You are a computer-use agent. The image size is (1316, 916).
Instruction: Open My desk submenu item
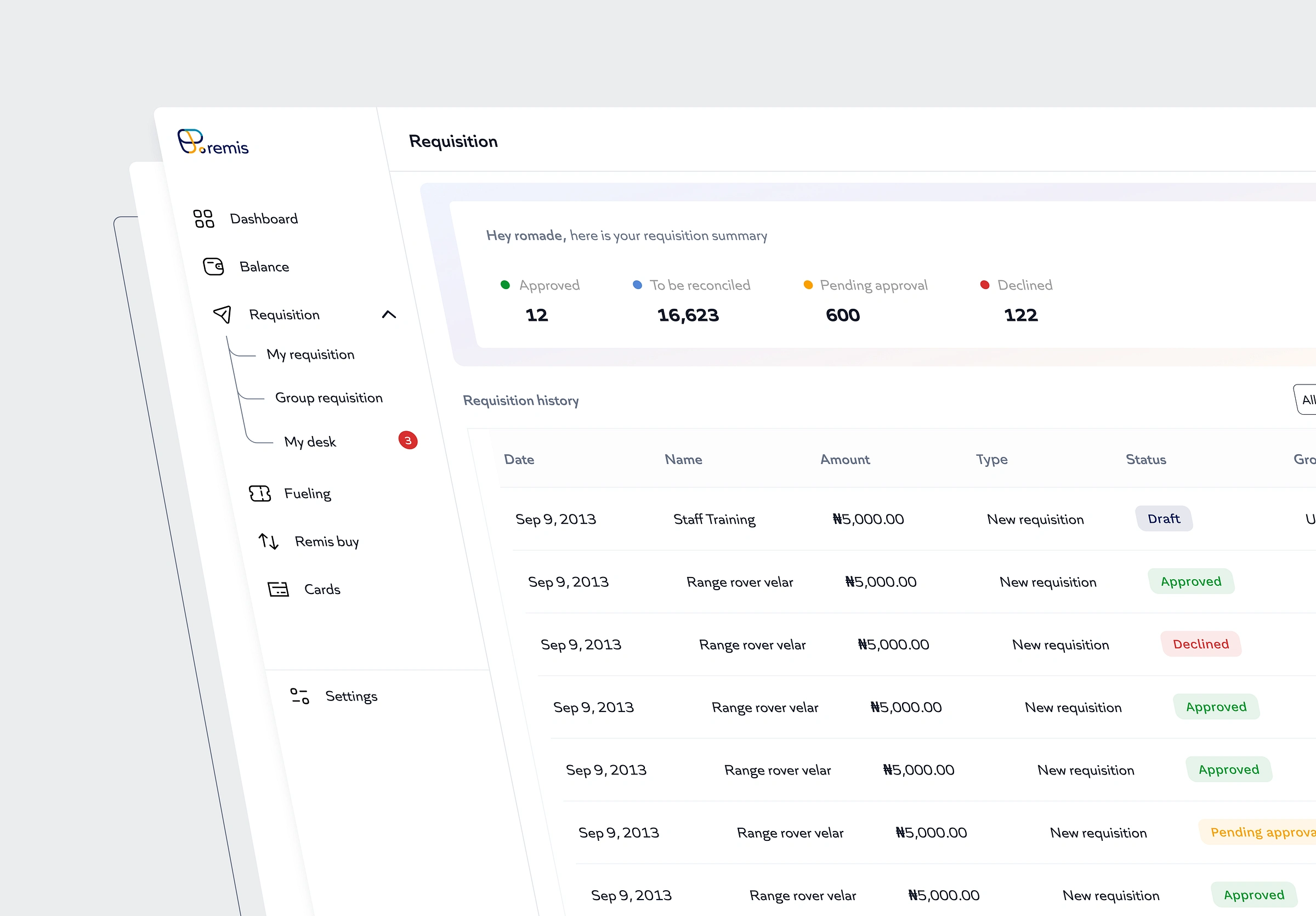(310, 442)
